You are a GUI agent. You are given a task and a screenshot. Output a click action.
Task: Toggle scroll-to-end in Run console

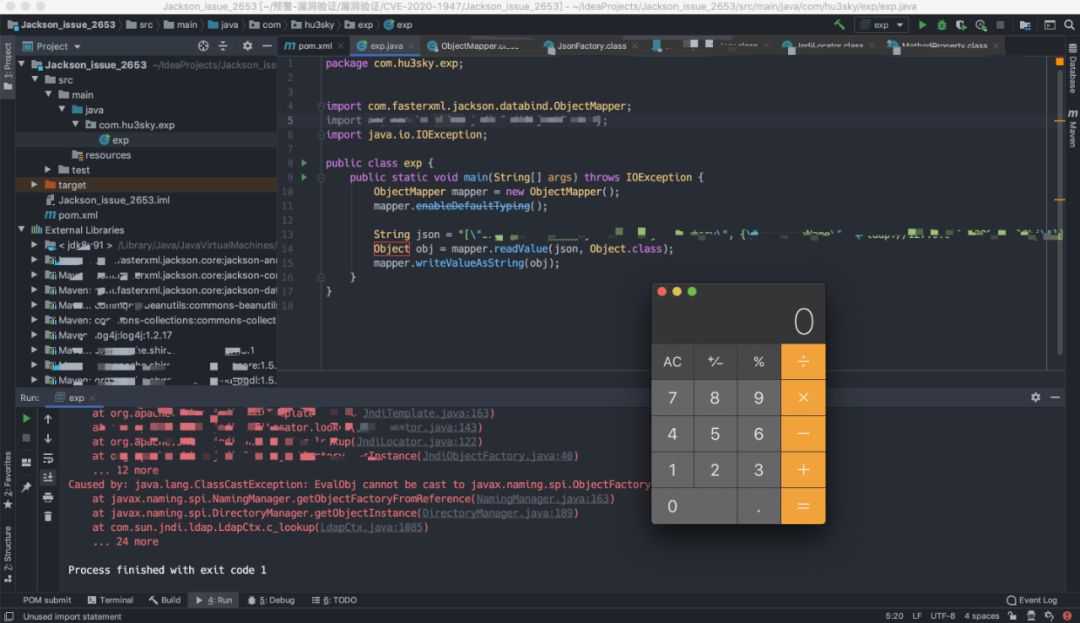click(48, 477)
